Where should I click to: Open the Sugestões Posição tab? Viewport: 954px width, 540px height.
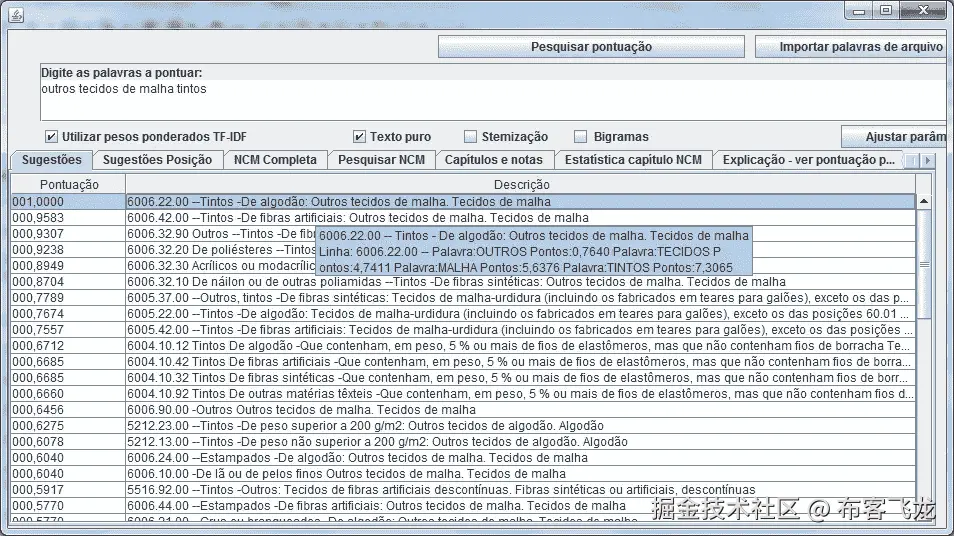(x=157, y=160)
